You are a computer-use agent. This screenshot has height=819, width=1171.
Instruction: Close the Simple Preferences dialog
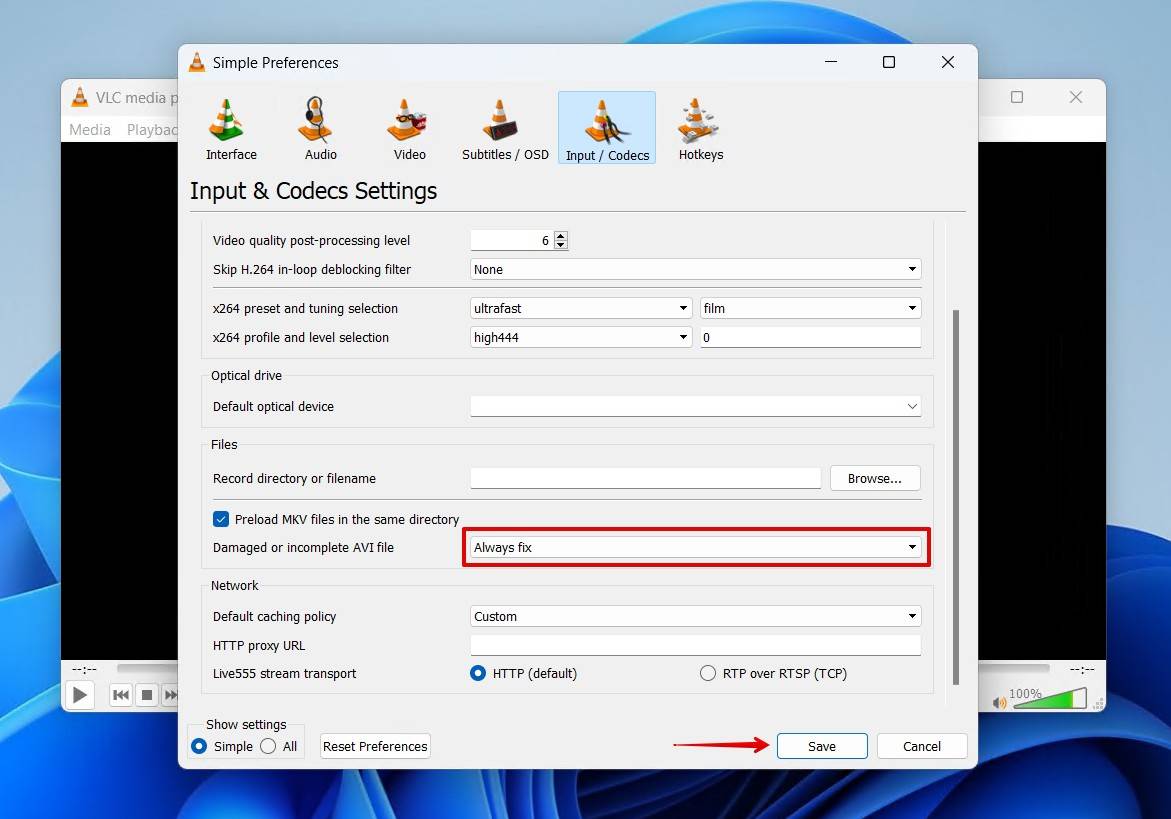click(948, 63)
